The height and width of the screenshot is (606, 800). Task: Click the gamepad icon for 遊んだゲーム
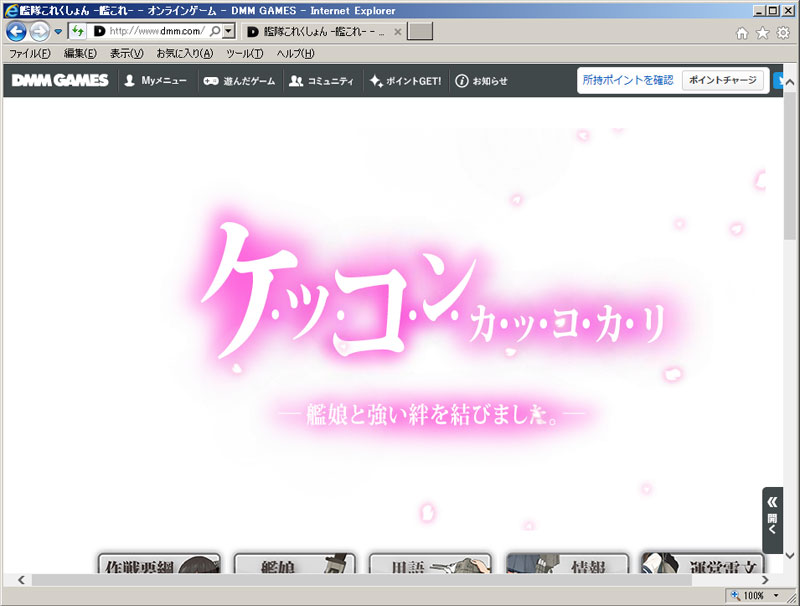click(x=211, y=81)
